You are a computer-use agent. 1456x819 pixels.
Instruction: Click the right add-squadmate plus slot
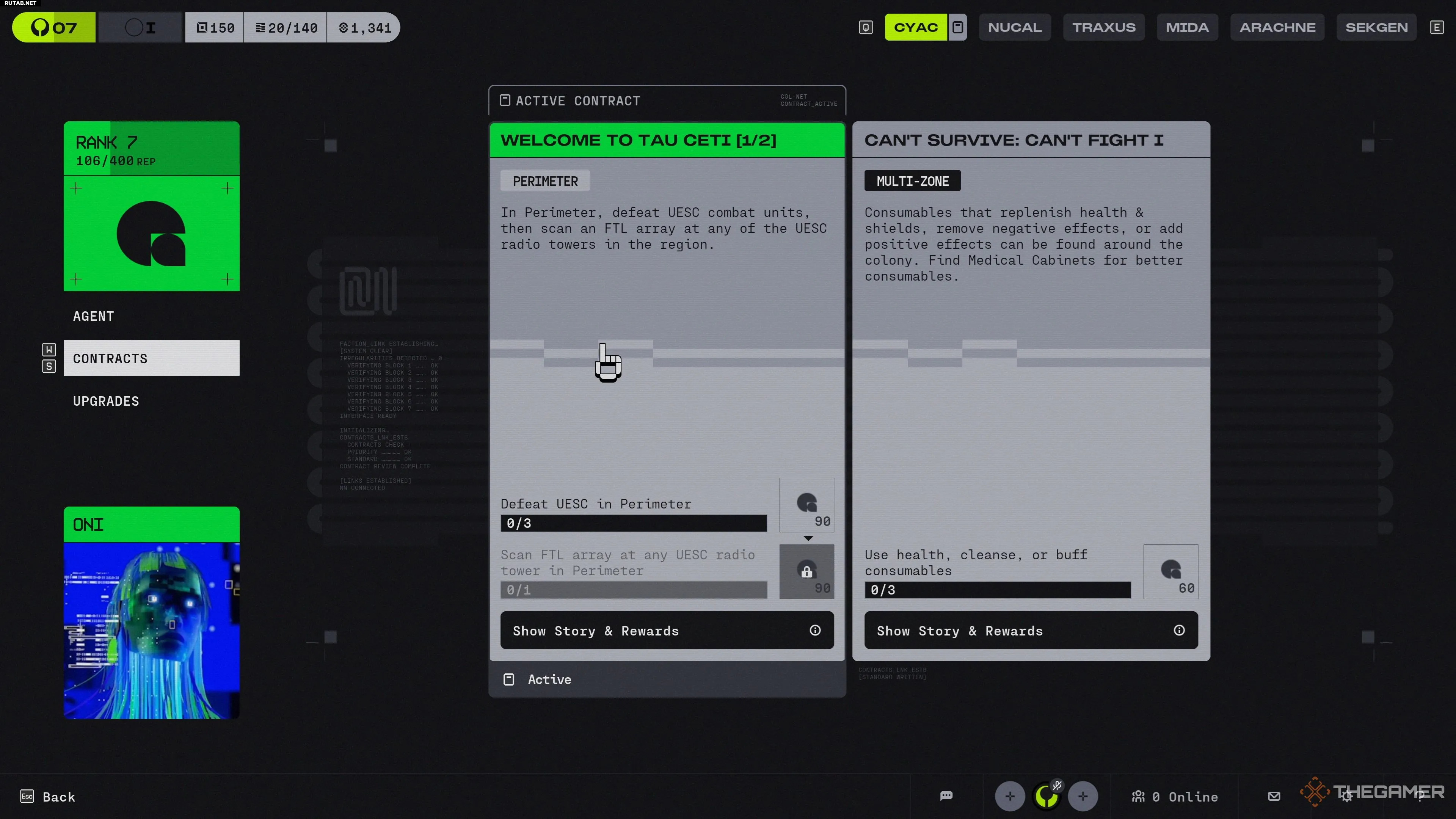[x=1083, y=796]
